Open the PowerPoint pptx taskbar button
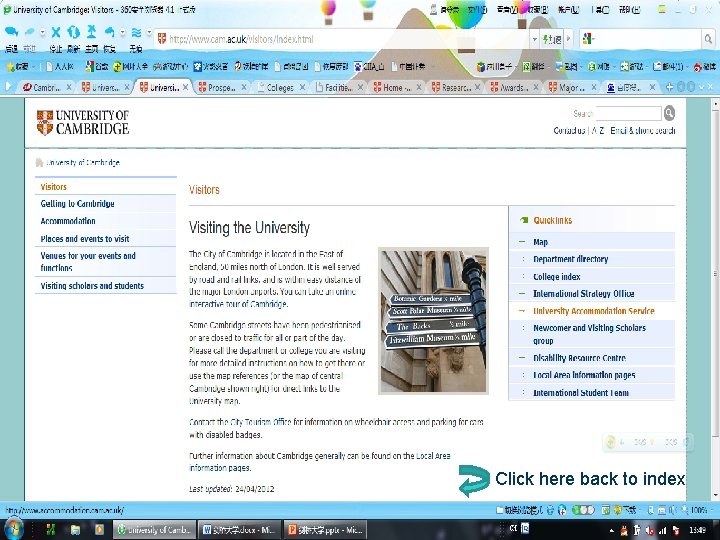 pos(324,530)
